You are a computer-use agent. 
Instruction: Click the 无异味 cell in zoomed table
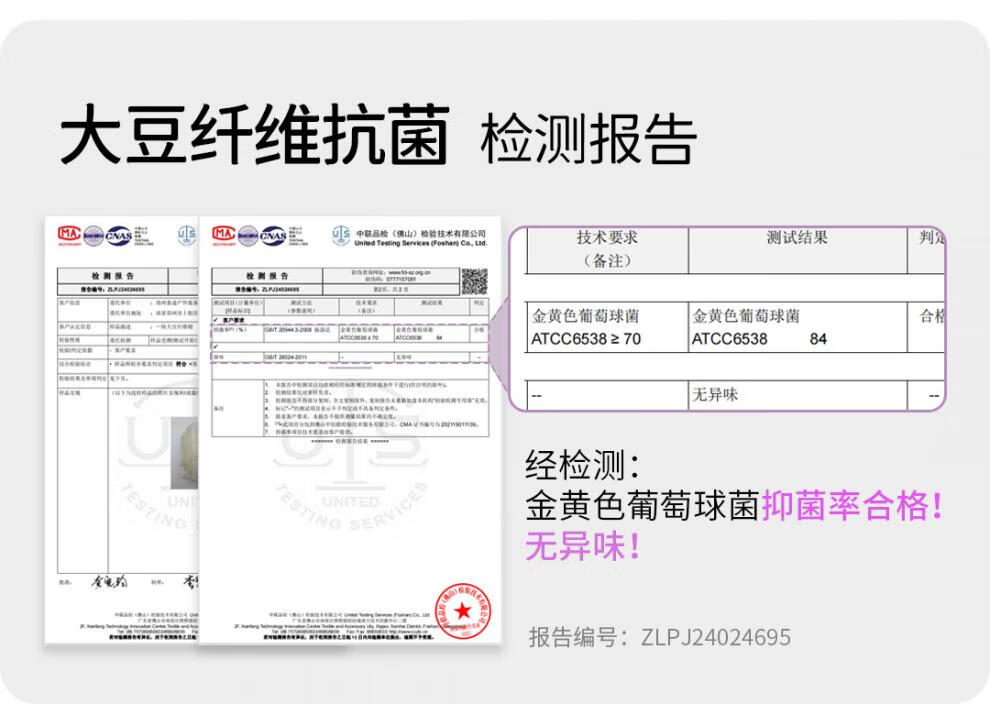pyautogui.click(x=715, y=395)
